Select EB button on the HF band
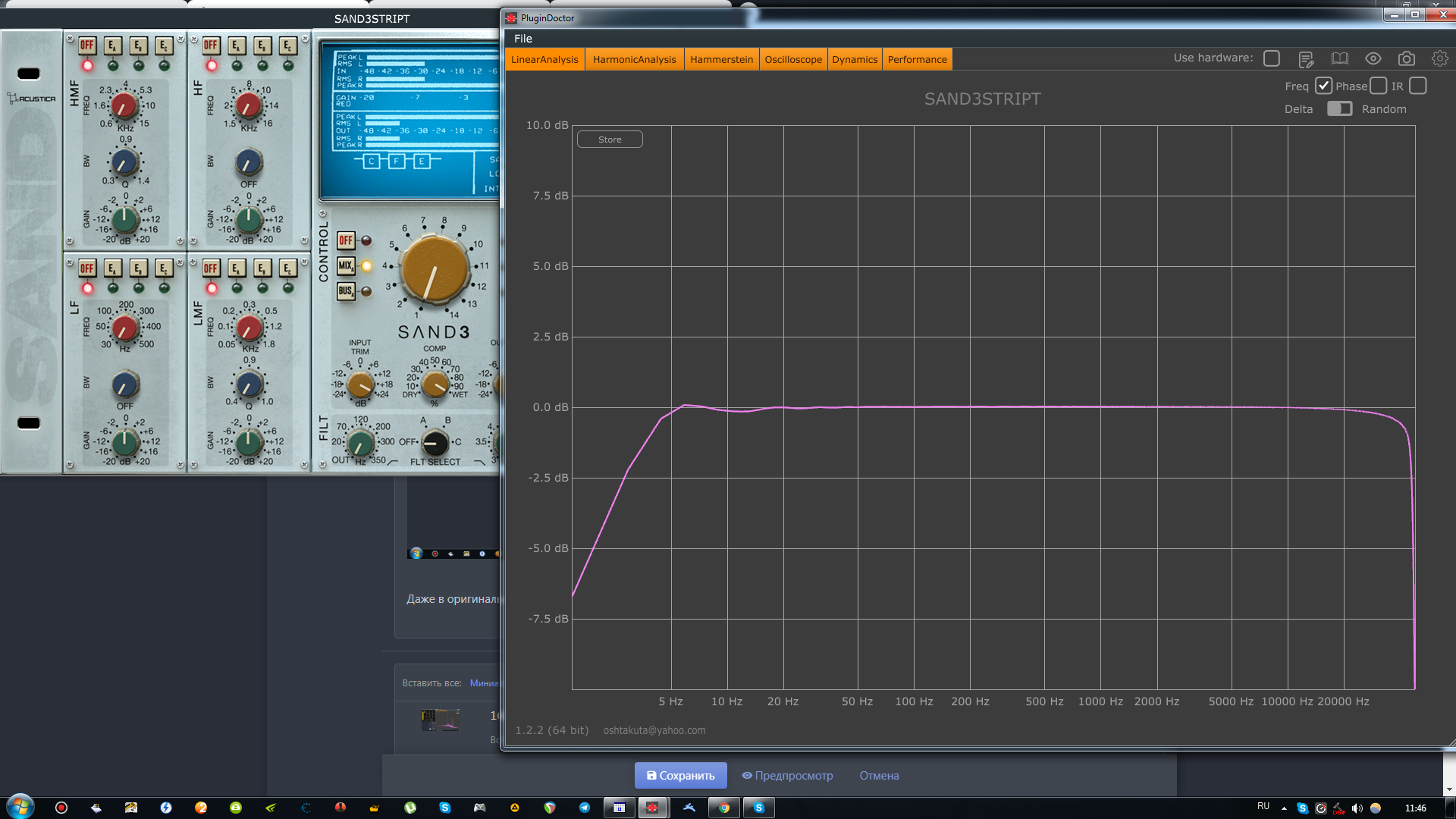The width and height of the screenshot is (1456, 819). tap(262, 45)
